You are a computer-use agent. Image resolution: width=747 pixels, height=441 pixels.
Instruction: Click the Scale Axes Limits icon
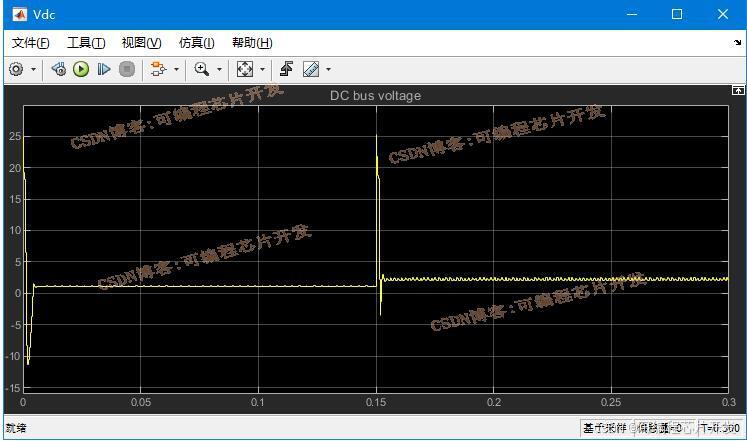[x=244, y=69]
